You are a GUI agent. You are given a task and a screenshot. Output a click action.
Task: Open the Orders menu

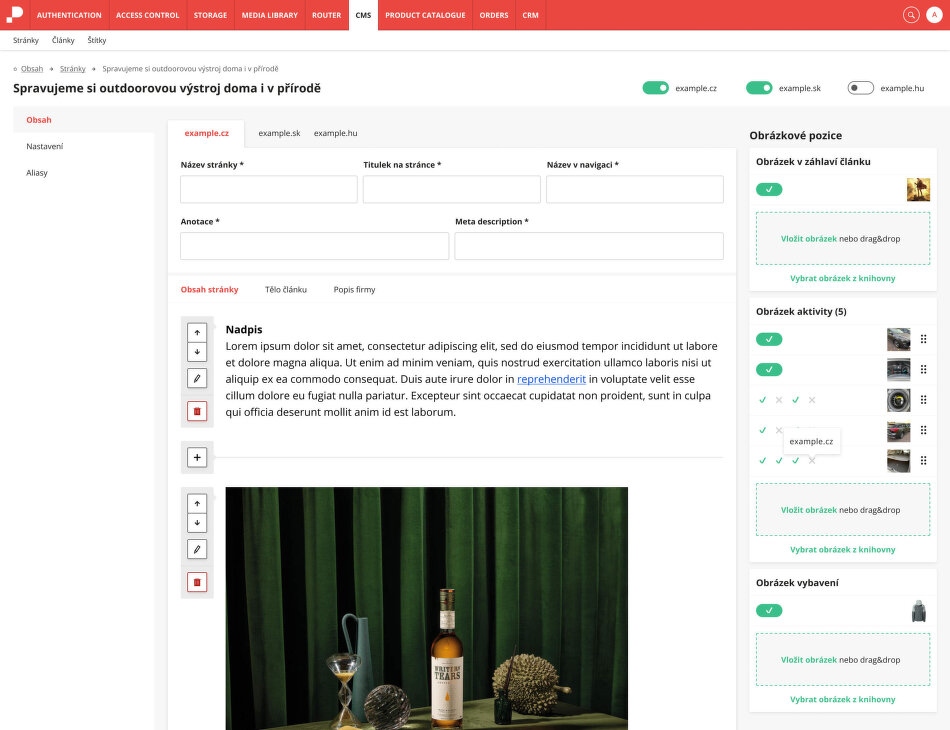[494, 15]
